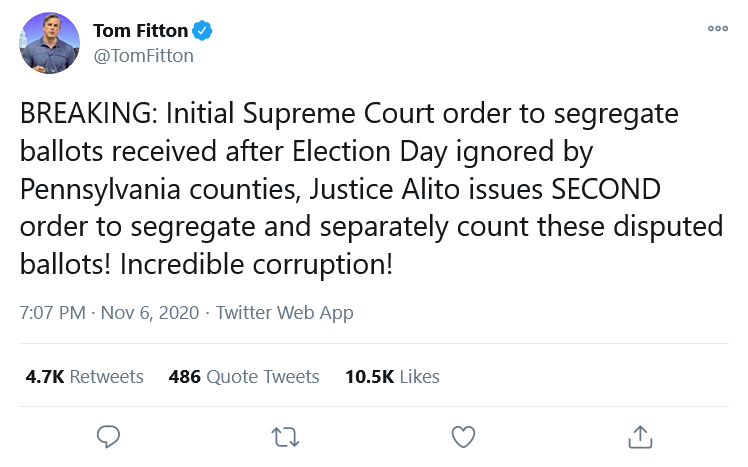
Task: Like the tweet with the heart icon
Action: 463,436
